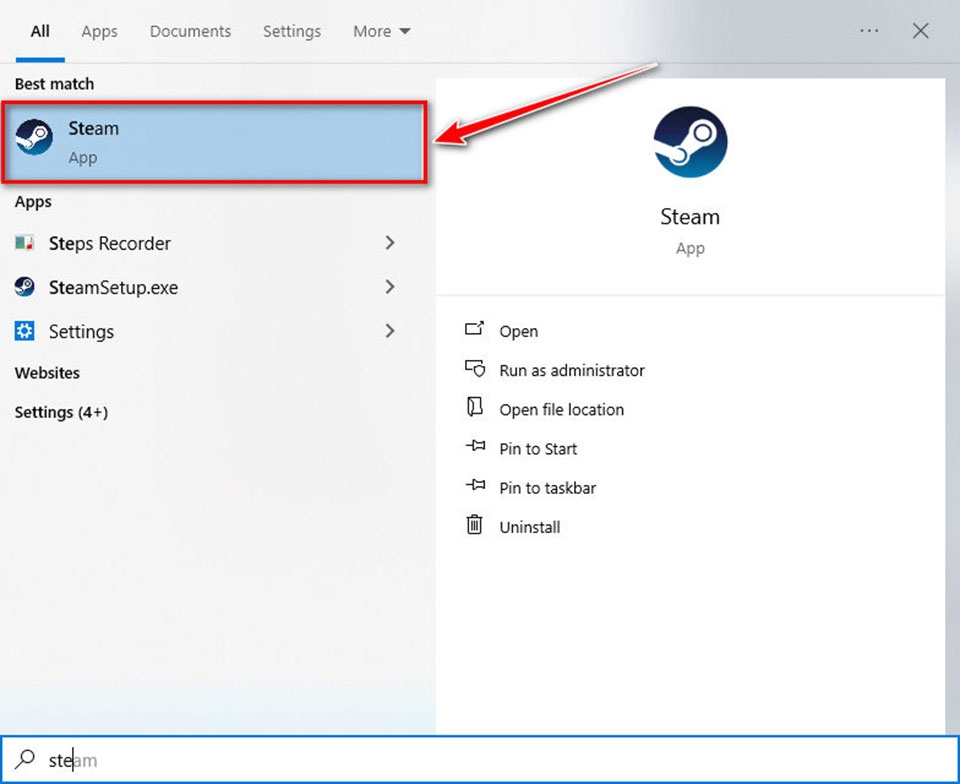Click the search magnifier icon

27,760
